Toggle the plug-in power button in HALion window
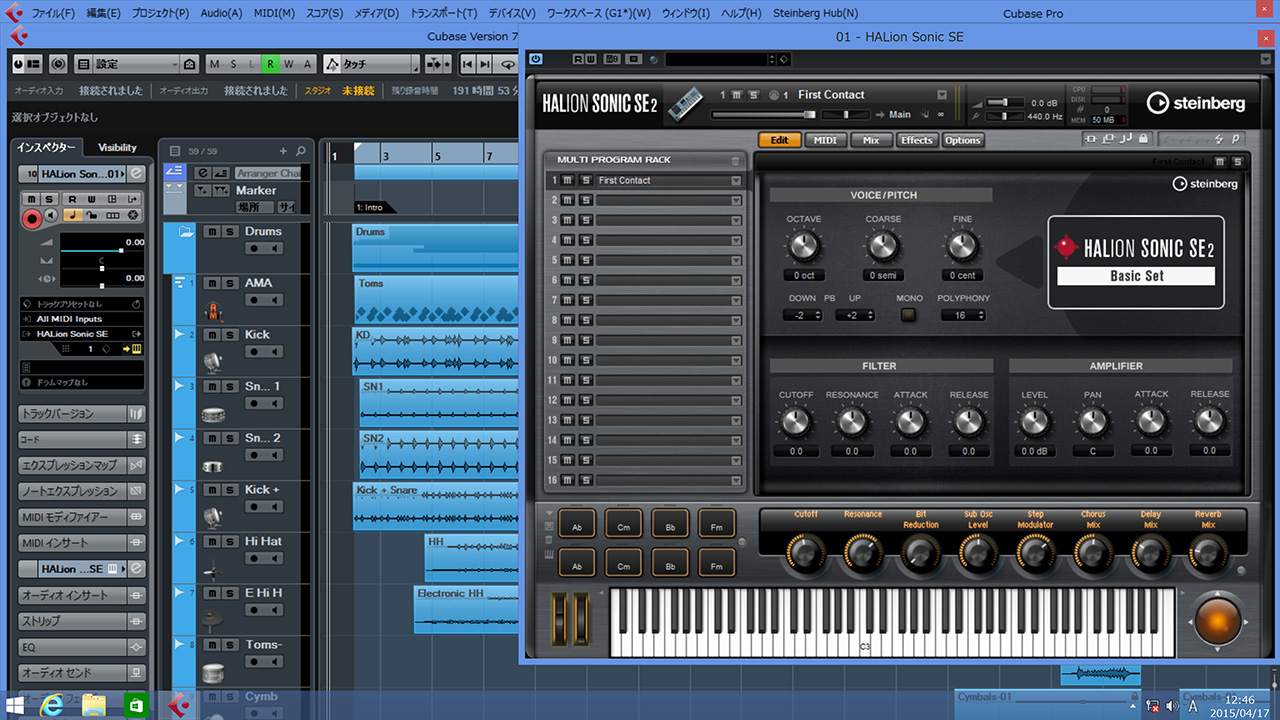 click(536, 59)
